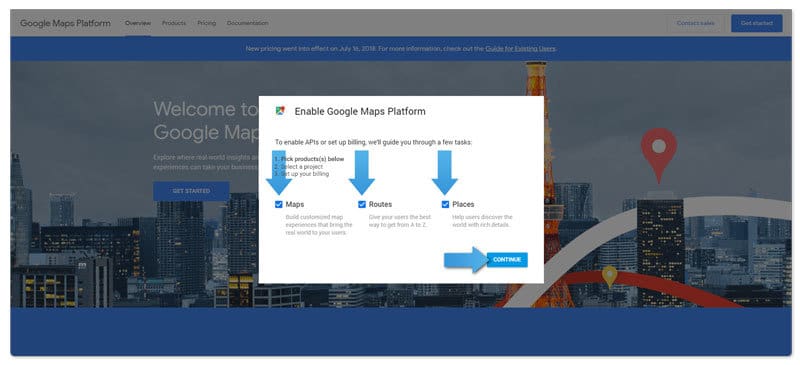Open the Pricing menu item
This screenshot has width=800, height=365.
pyautogui.click(x=207, y=23)
